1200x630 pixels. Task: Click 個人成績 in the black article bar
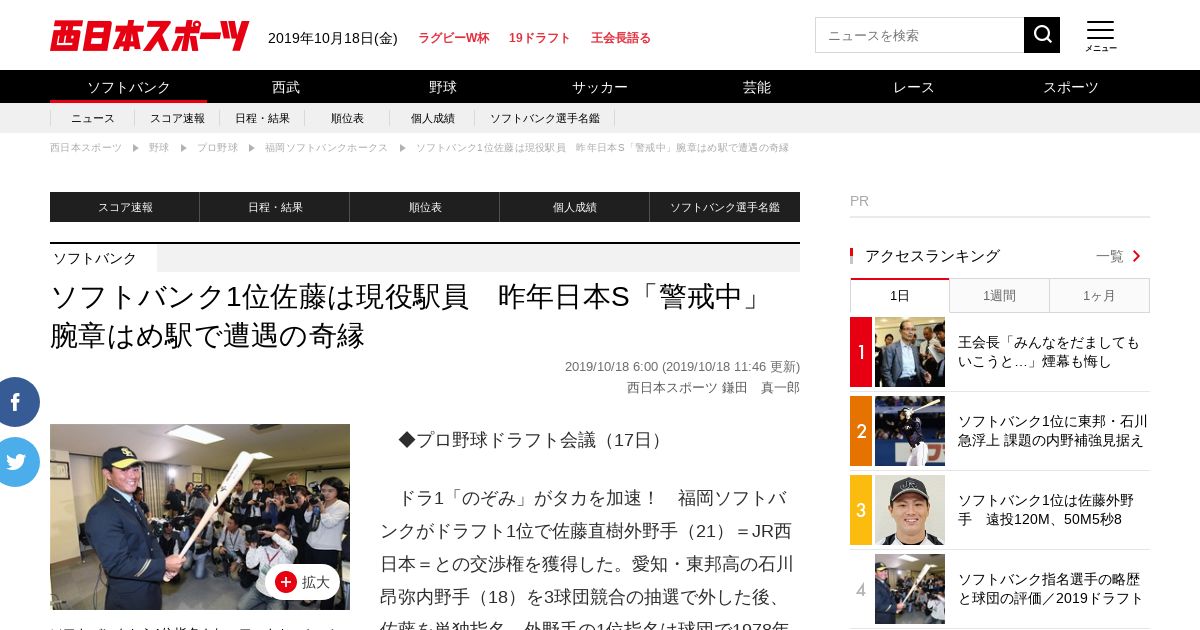click(575, 207)
